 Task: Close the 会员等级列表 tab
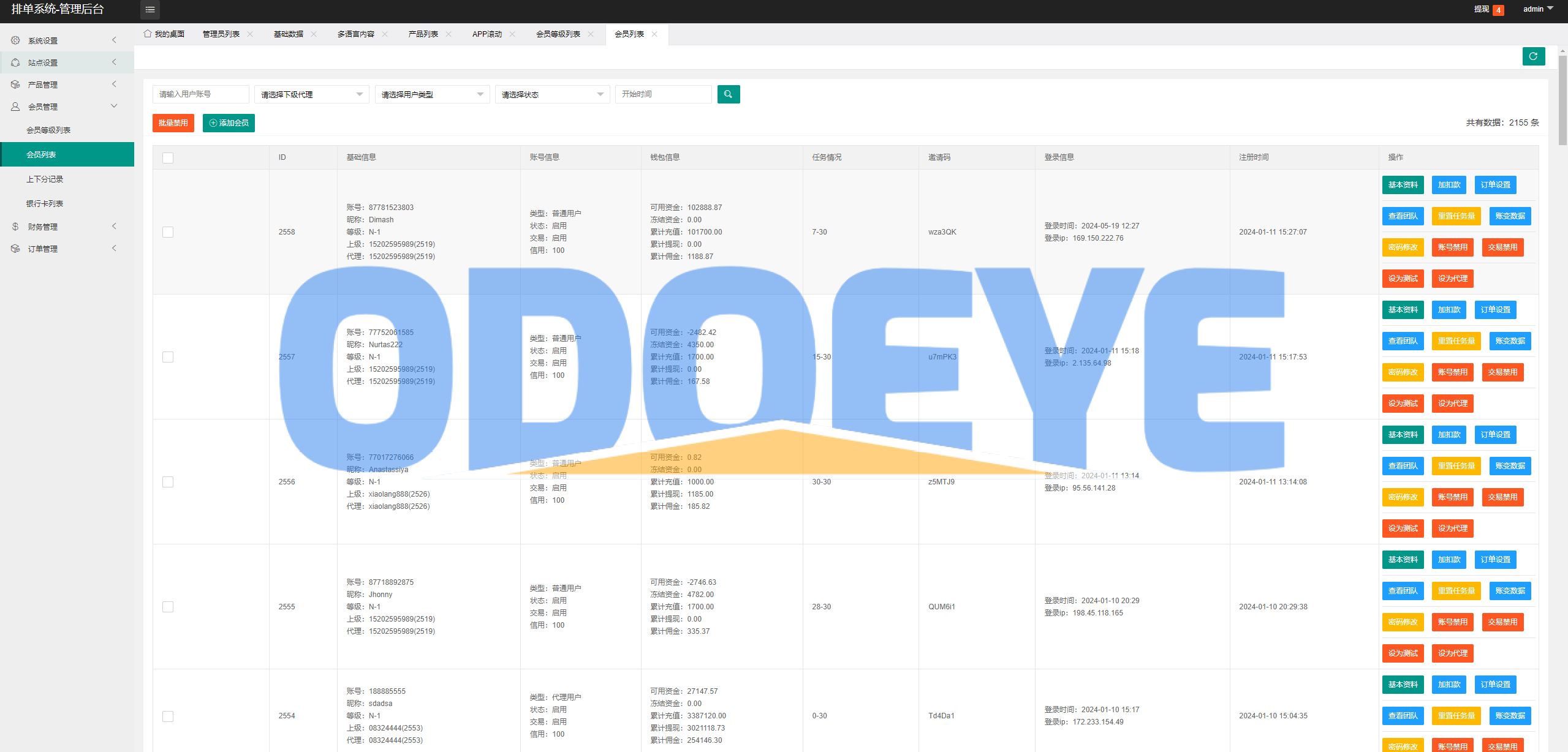click(591, 34)
